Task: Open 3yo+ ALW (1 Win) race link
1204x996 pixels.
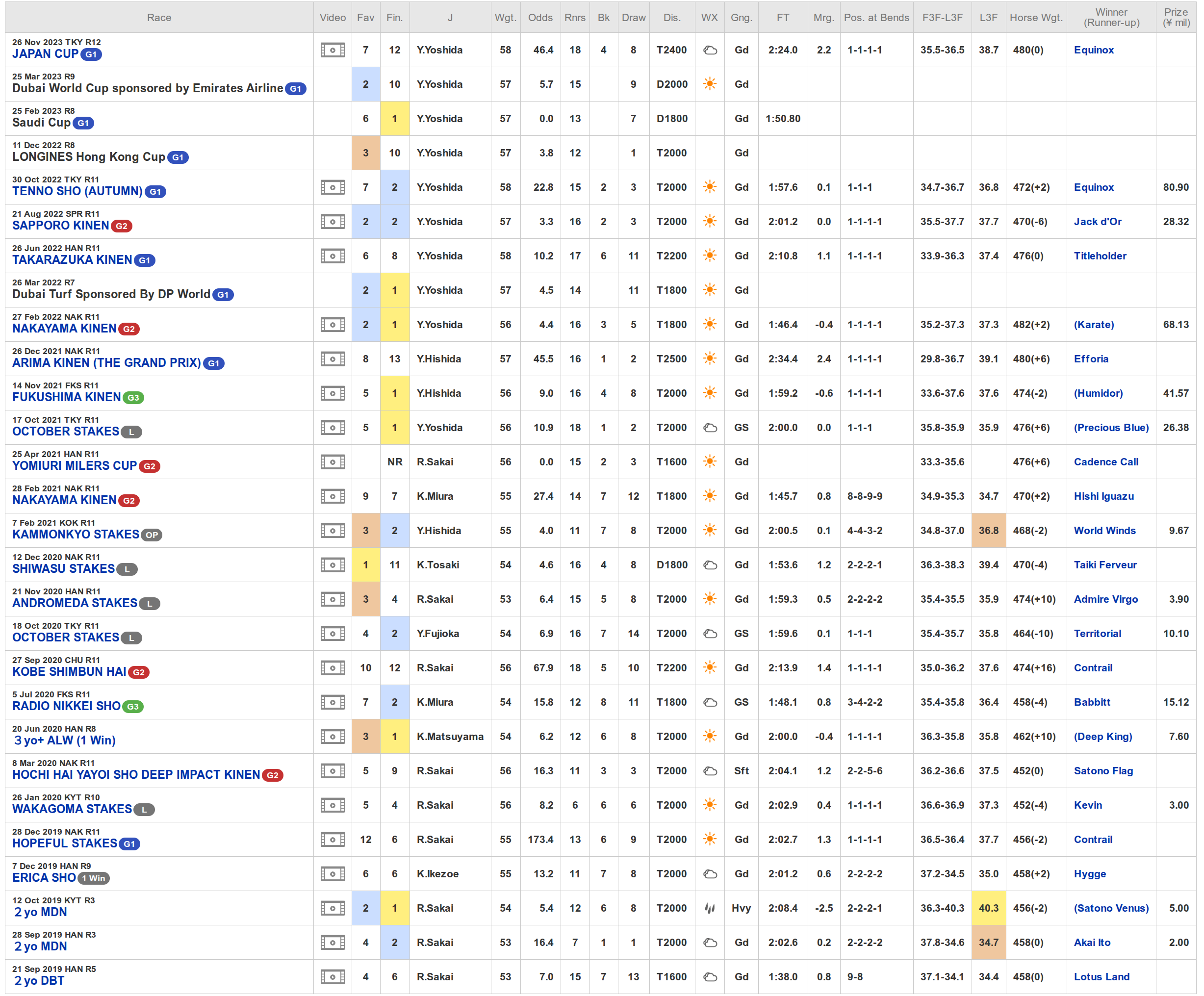Action: (x=65, y=741)
